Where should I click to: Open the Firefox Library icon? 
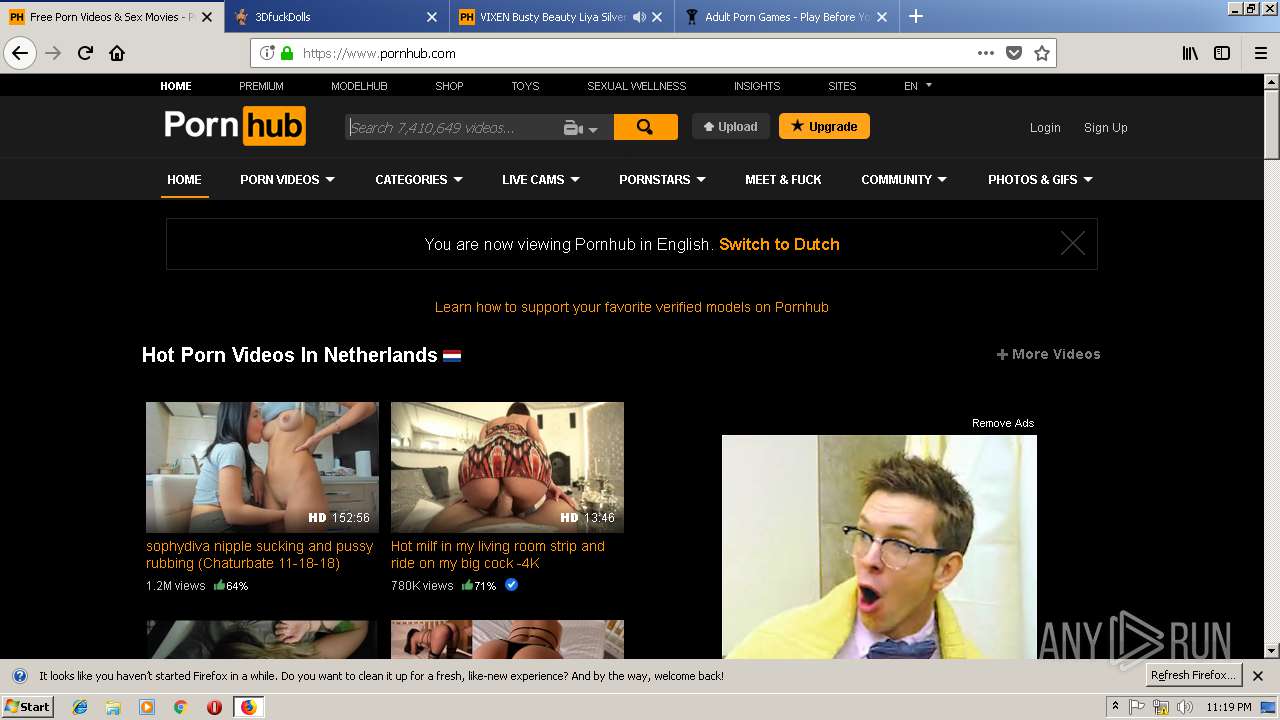(x=1190, y=53)
